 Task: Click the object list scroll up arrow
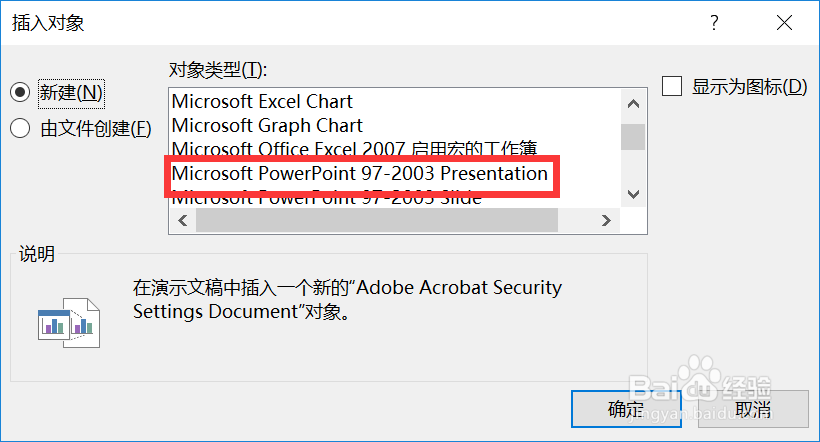click(x=633, y=104)
